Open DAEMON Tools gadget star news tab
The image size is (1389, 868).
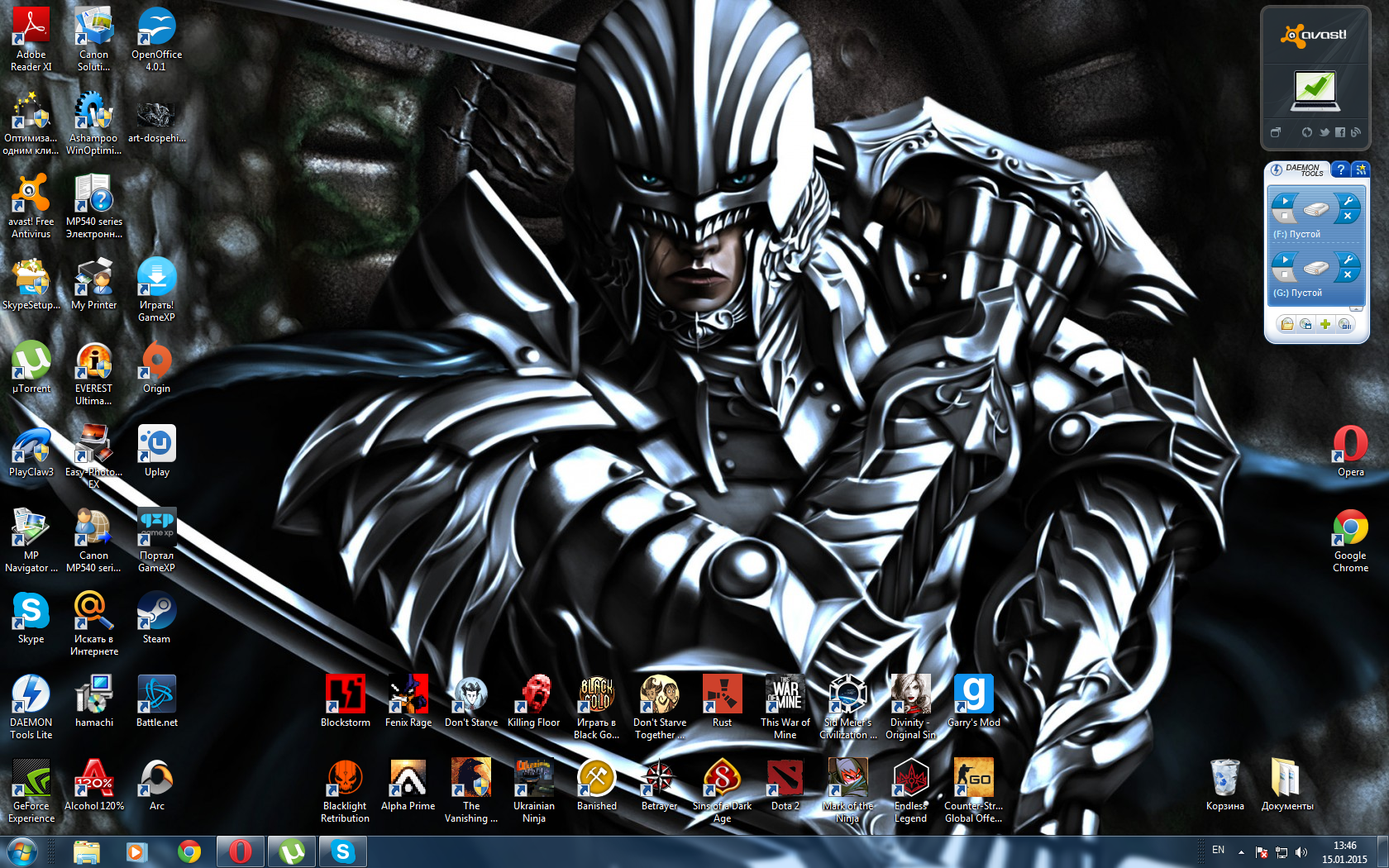tap(1361, 169)
